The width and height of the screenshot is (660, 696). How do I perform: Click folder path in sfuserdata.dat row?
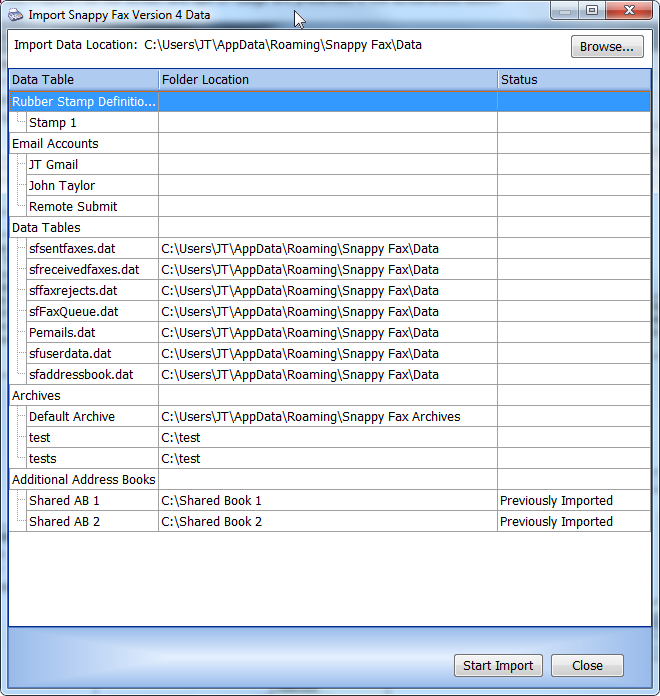[x=300, y=353]
